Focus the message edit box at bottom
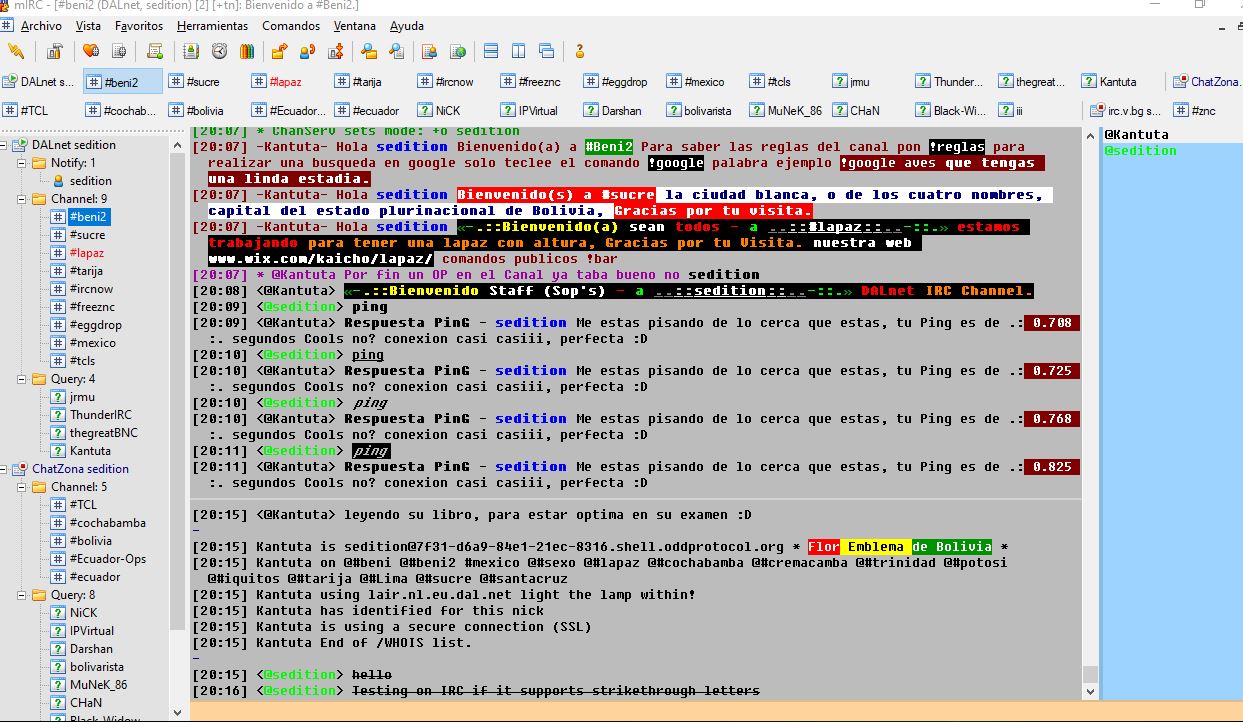Image resolution: width=1243 pixels, height=722 pixels. 716,711
